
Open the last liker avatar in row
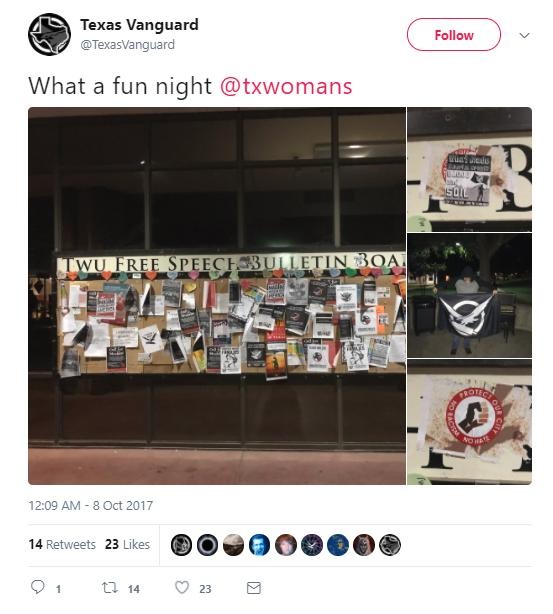(390, 545)
